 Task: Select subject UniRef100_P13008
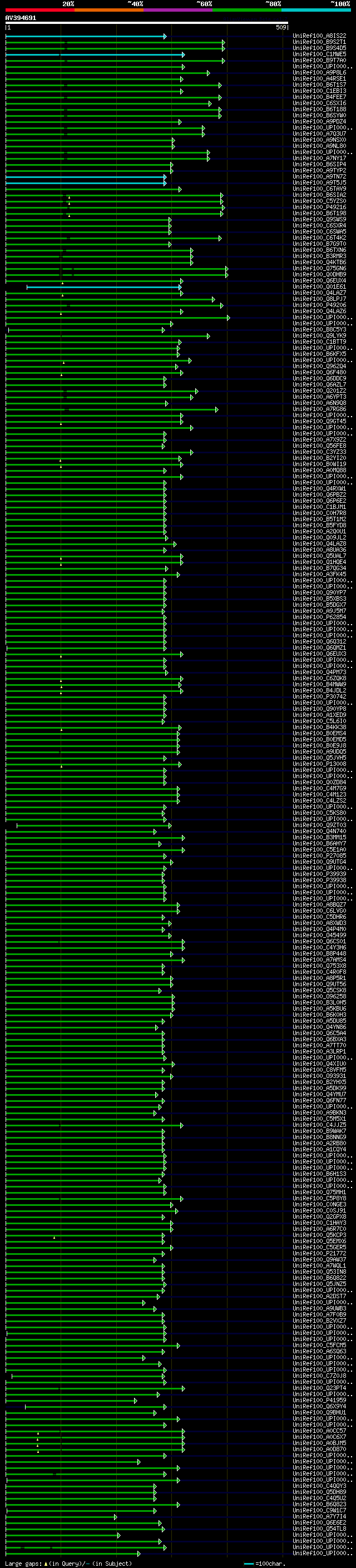(x=319, y=764)
